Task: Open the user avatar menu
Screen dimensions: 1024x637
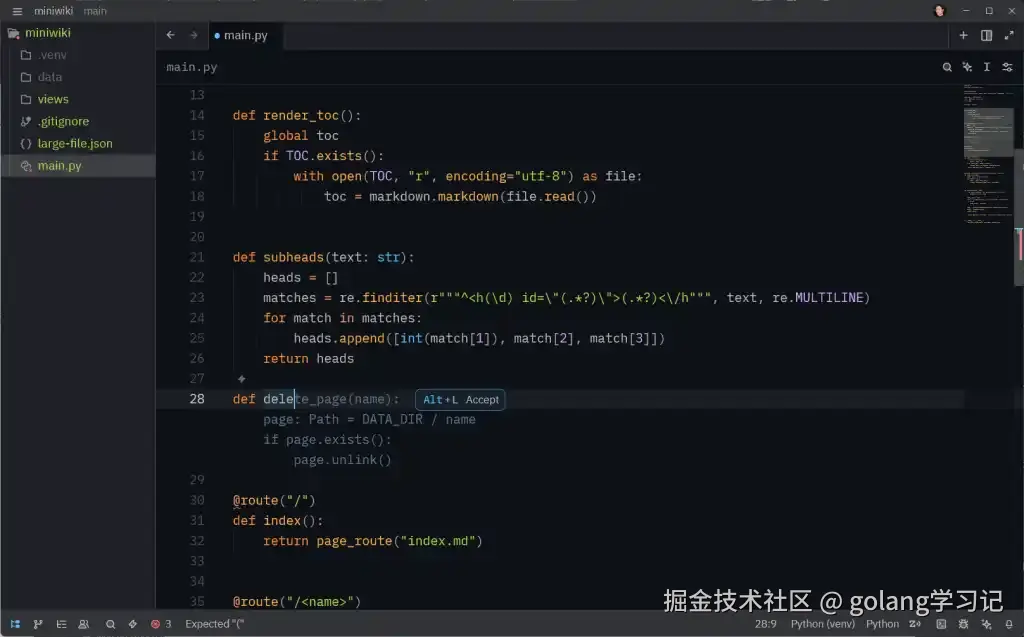Action: 939,11
